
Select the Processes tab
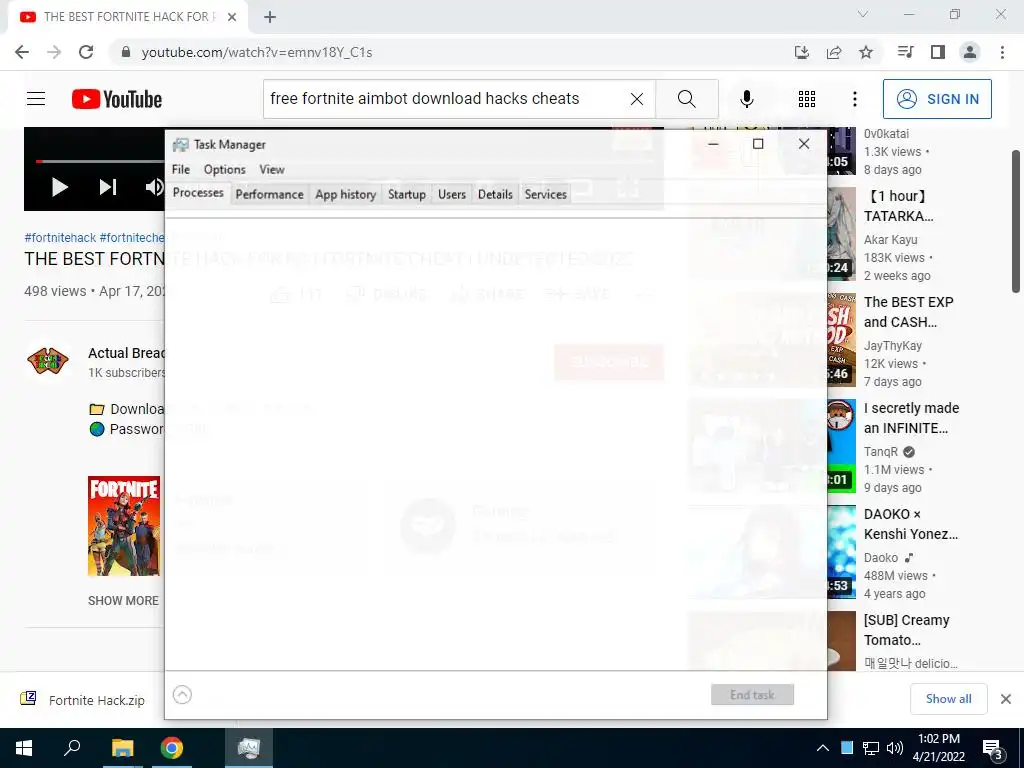(x=198, y=193)
